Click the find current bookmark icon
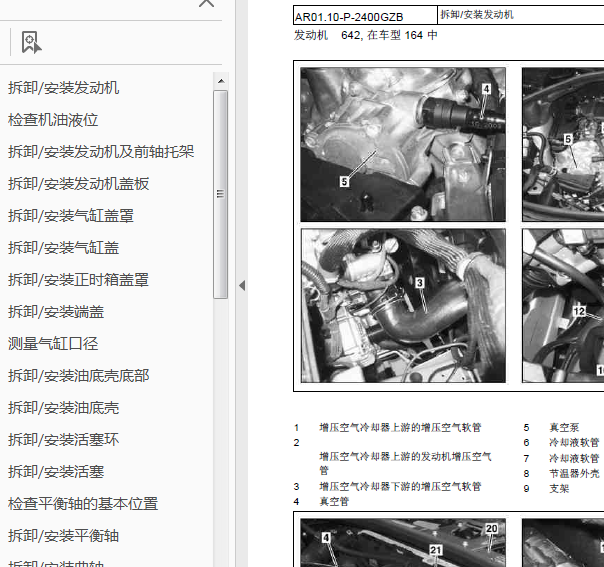The height and width of the screenshot is (567, 604). [31, 42]
